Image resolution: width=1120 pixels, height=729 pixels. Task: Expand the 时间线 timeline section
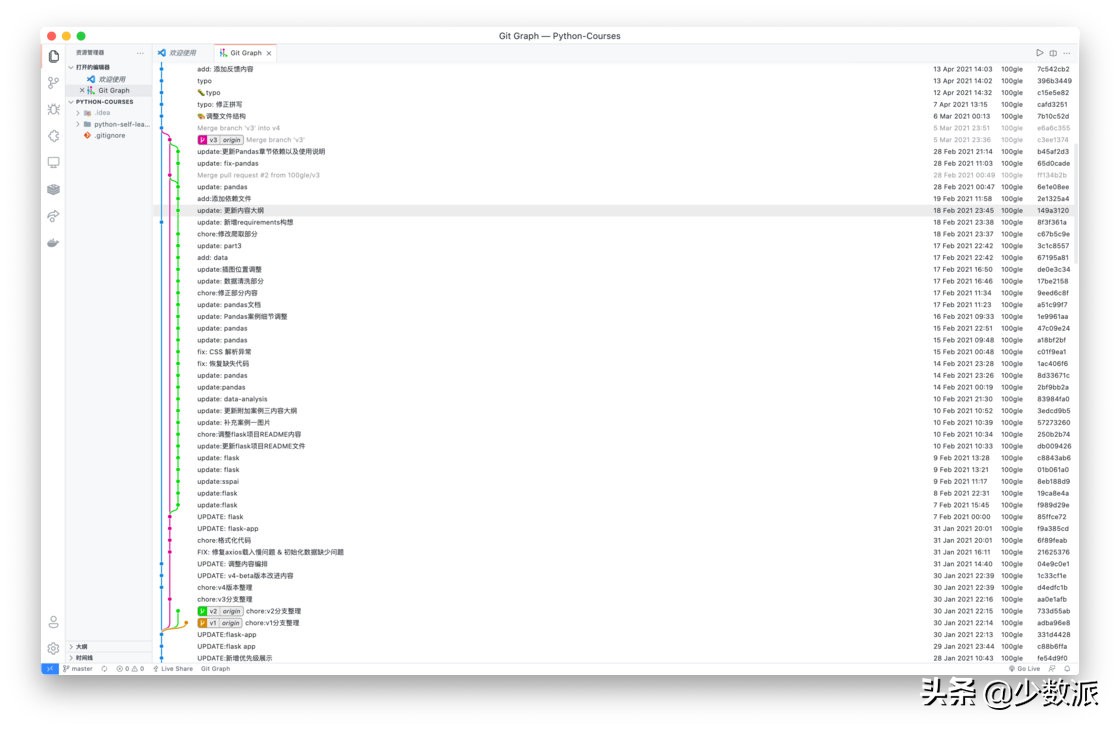(x=84, y=658)
